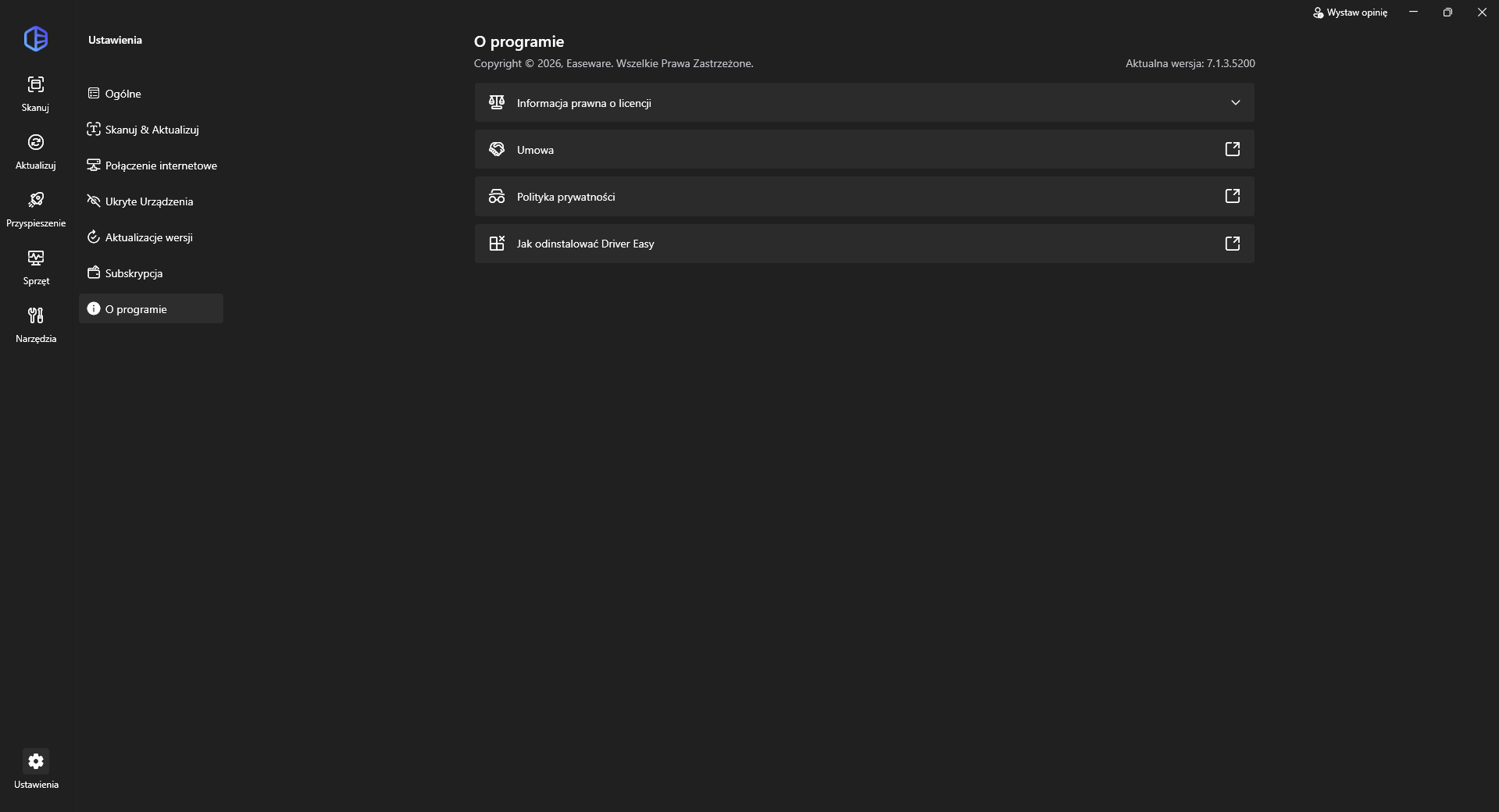Click the Driver Easy logo icon

36,38
